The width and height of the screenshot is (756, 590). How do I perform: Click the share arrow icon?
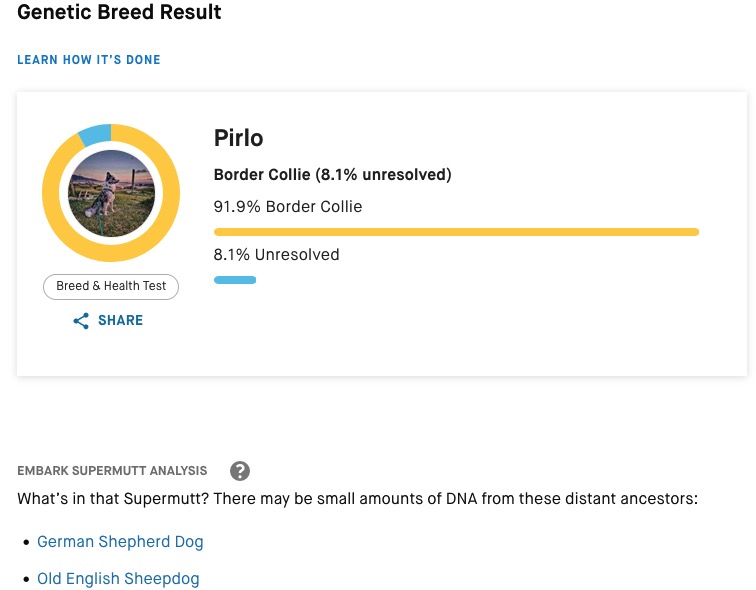coord(81,321)
